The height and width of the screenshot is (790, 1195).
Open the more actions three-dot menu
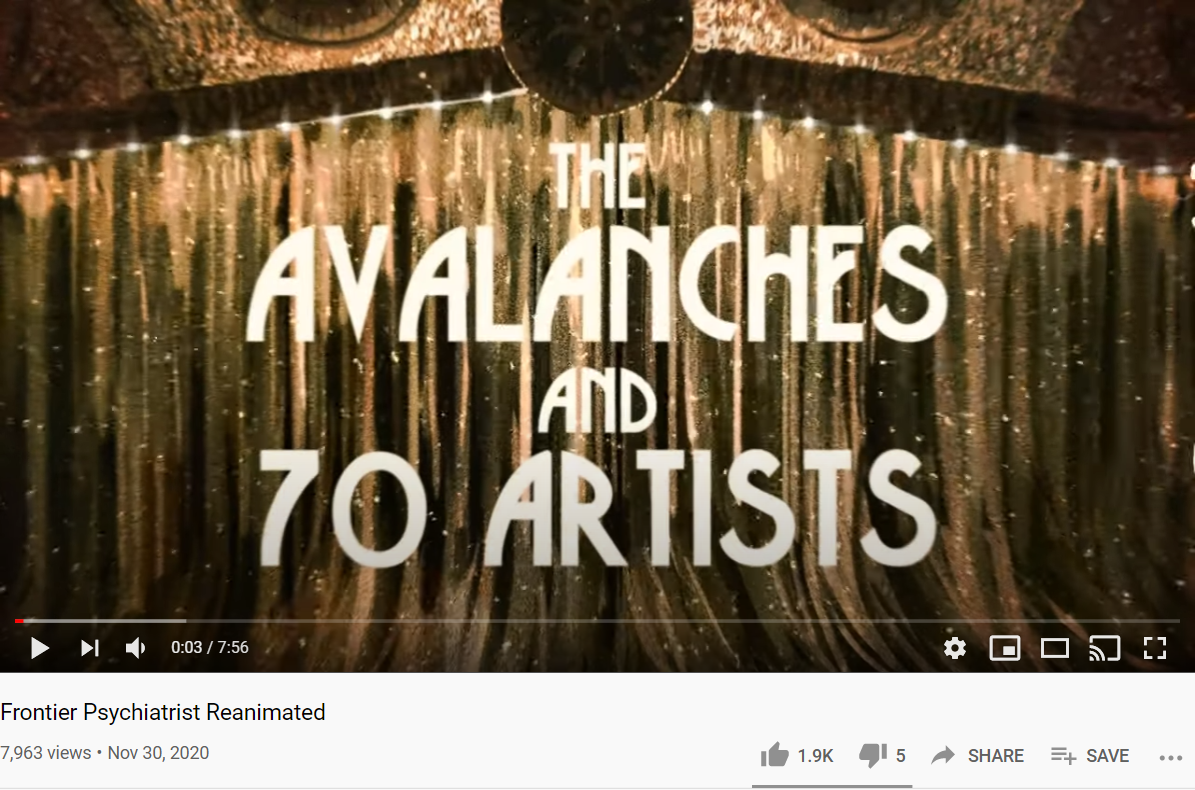(1170, 757)
